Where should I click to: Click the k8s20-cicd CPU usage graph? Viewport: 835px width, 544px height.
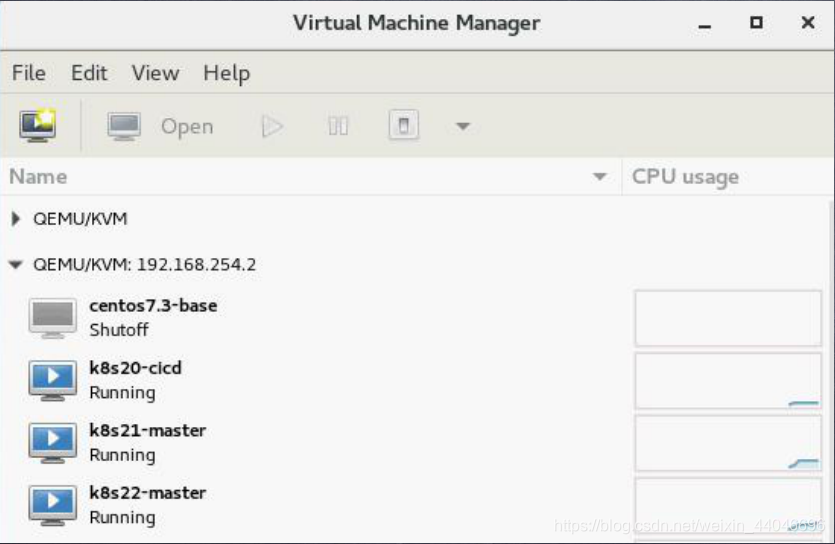point(728,381)
